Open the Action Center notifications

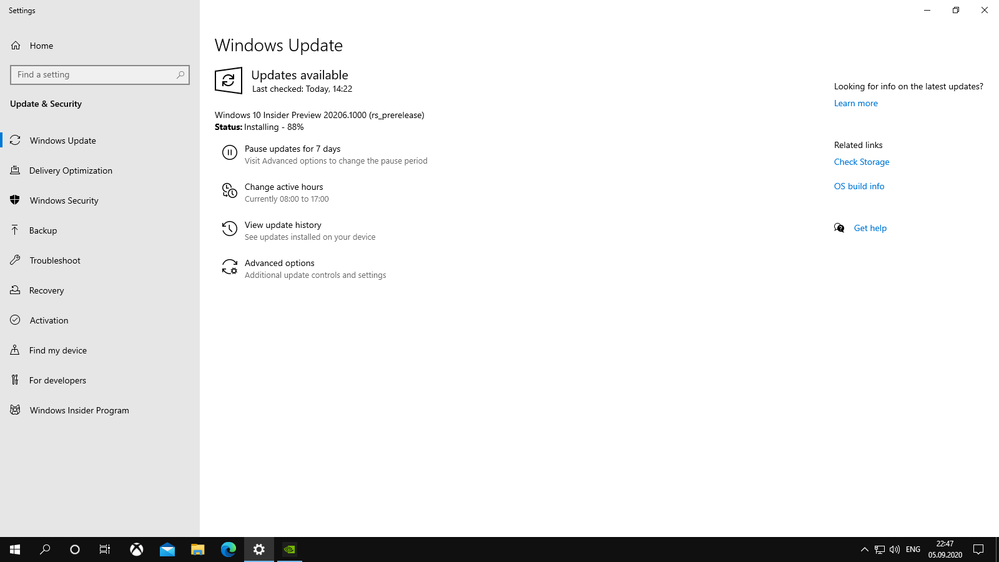coord(979,549)
